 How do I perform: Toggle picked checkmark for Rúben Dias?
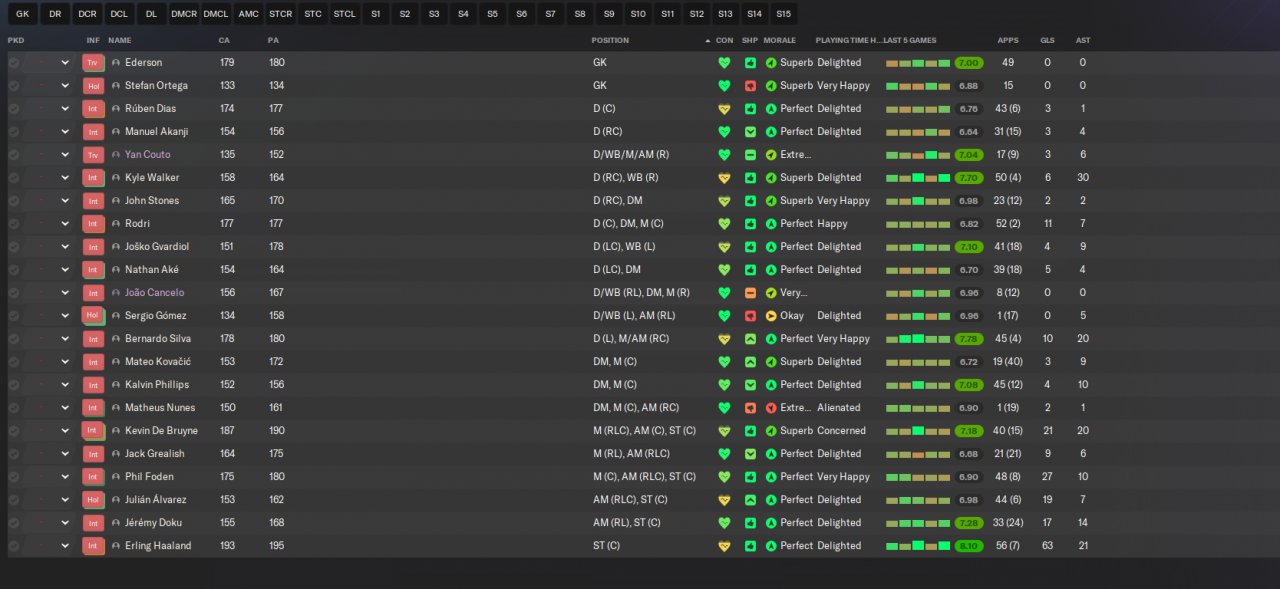[14, 108]
